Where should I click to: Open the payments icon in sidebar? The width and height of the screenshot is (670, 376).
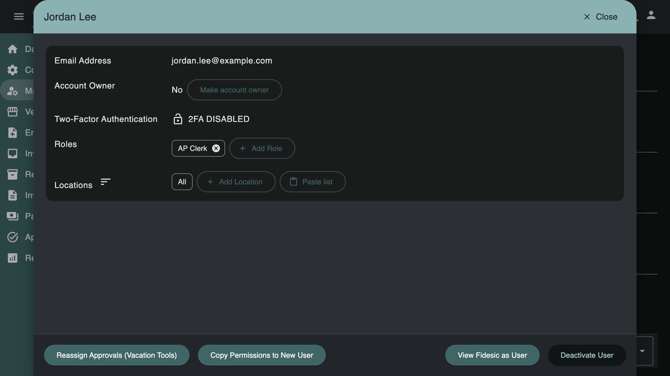point(12,216)
